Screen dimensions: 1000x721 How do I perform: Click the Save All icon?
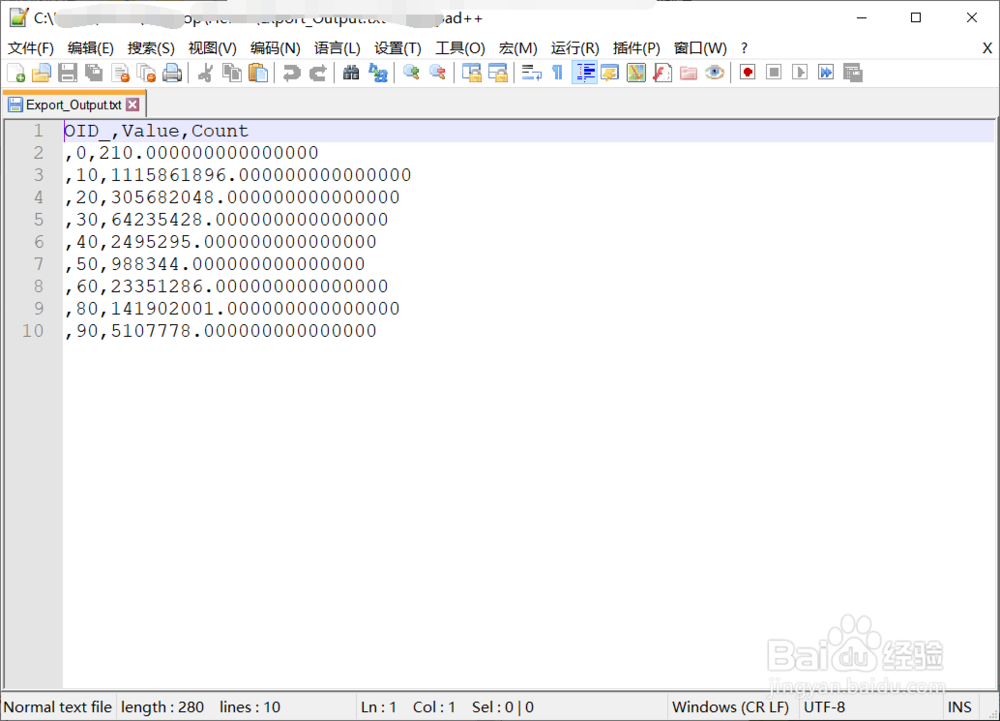(94, 73)
